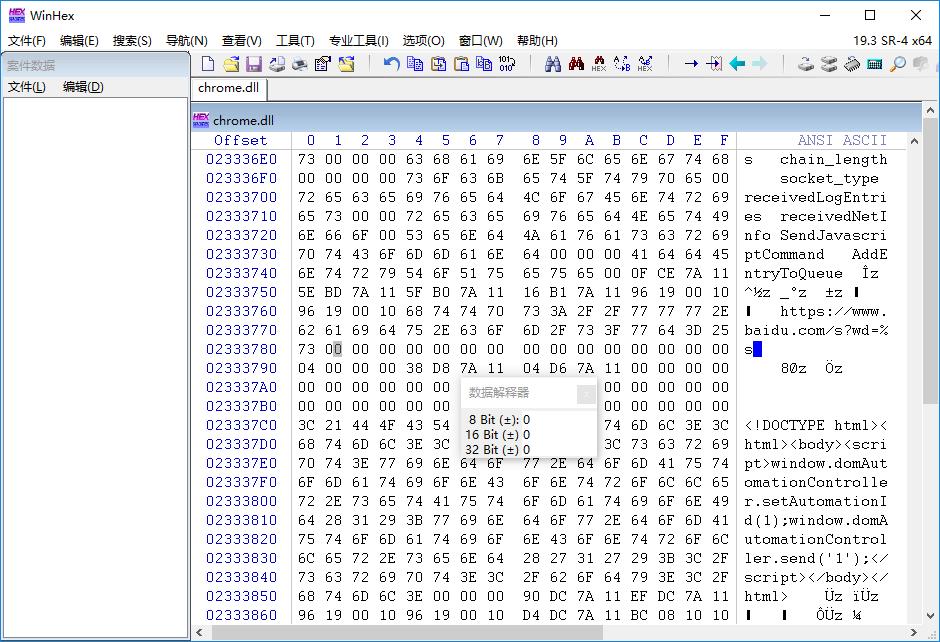The width and height of the screenshot is (940, 642).
Task: Click '<!DOCTYPE html><' in ASCII column
Action: pos(816,425)
